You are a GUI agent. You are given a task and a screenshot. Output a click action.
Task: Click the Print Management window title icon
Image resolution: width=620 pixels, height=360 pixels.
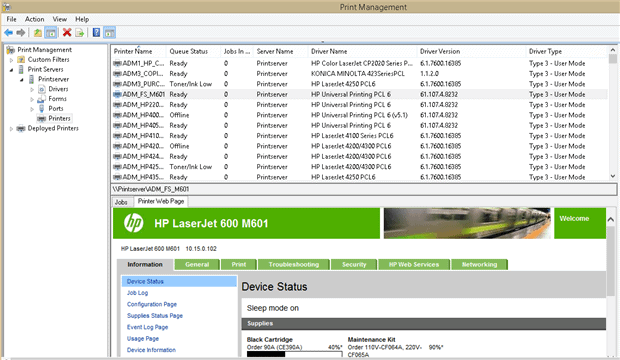(x=7, y=6)
